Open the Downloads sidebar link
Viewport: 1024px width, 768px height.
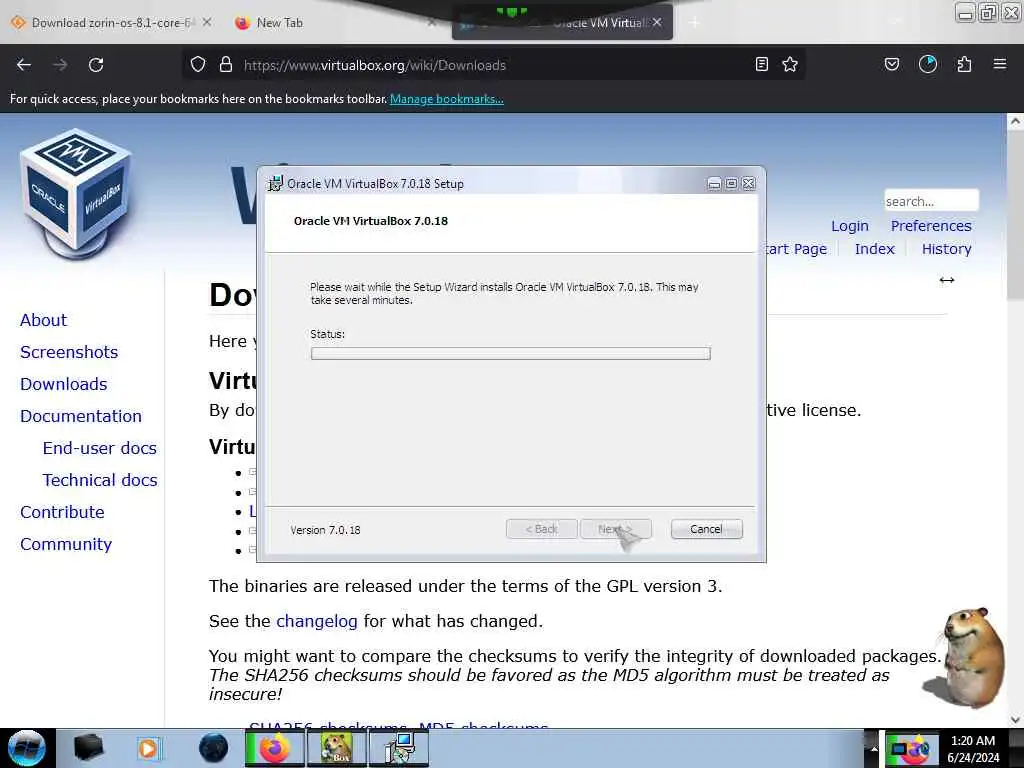[x=63, y=384]
